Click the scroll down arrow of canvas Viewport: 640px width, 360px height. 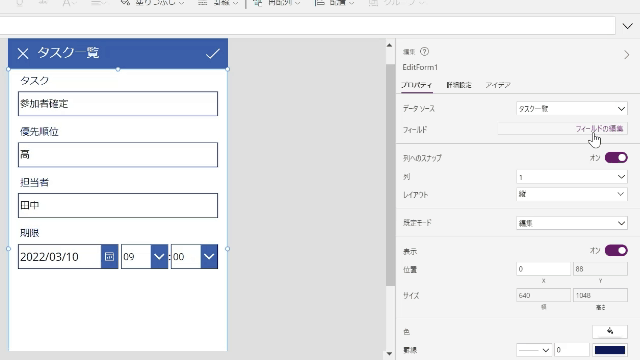(x=389, y=353)
